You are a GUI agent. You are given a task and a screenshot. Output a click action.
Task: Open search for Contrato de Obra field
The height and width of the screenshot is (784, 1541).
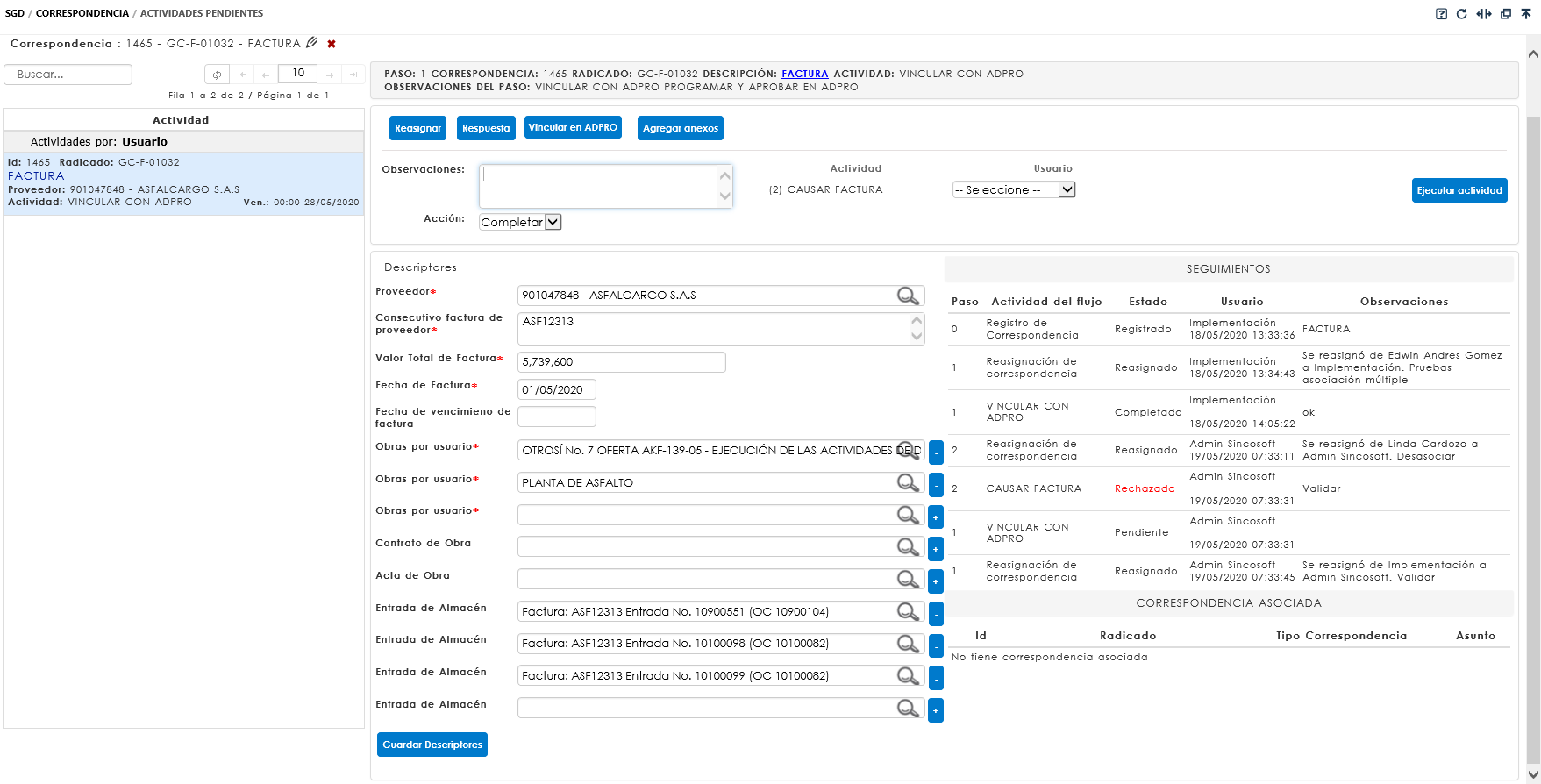pos(908,547)
